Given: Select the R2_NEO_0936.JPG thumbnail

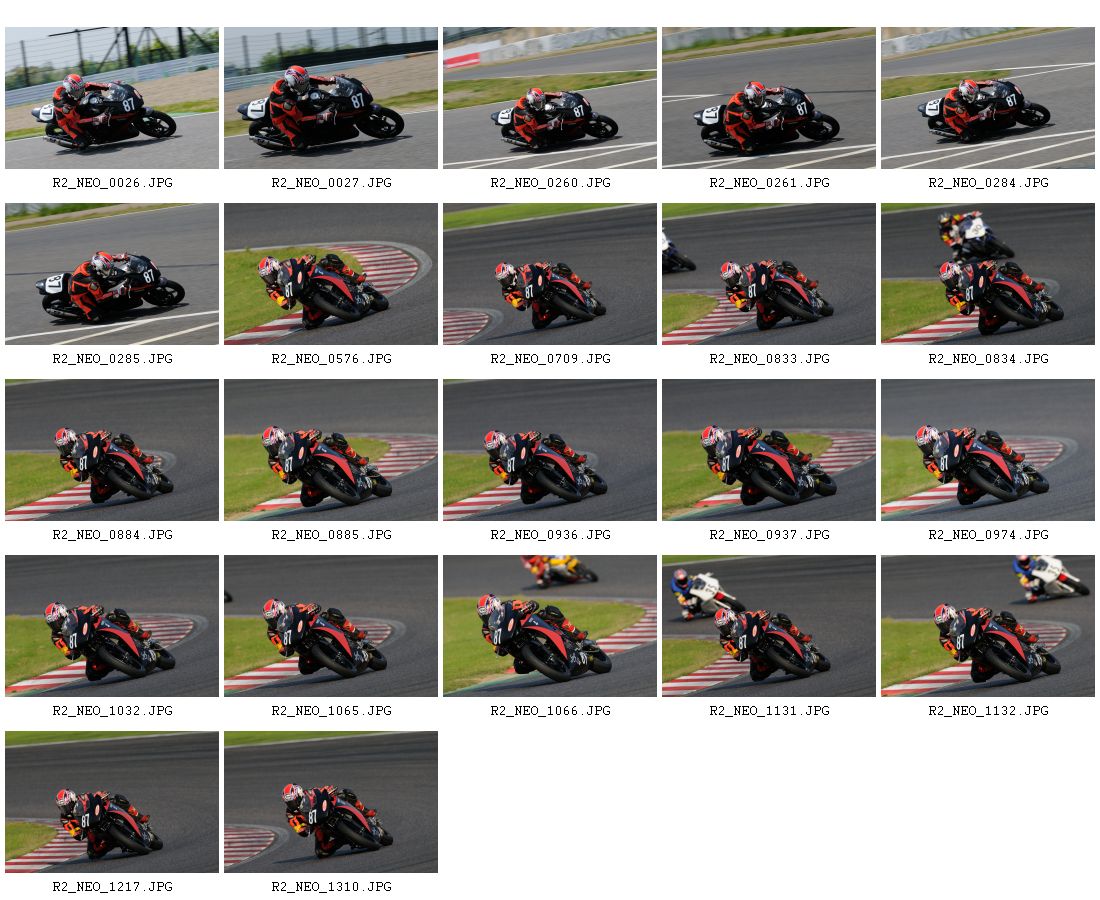Looking at the screenshot, I should tap(549, 450).
